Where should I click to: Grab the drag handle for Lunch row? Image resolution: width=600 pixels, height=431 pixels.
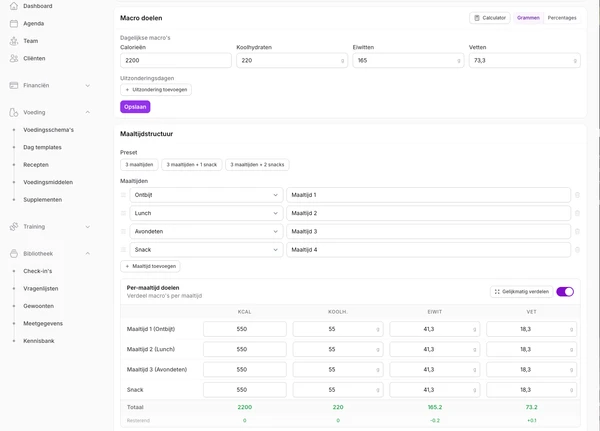[x=123, y=213]
